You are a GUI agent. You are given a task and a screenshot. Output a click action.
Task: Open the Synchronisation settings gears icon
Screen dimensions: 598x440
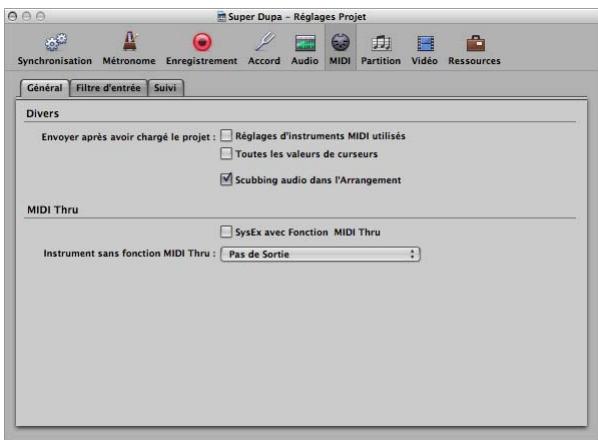click(x=55, y=42)
